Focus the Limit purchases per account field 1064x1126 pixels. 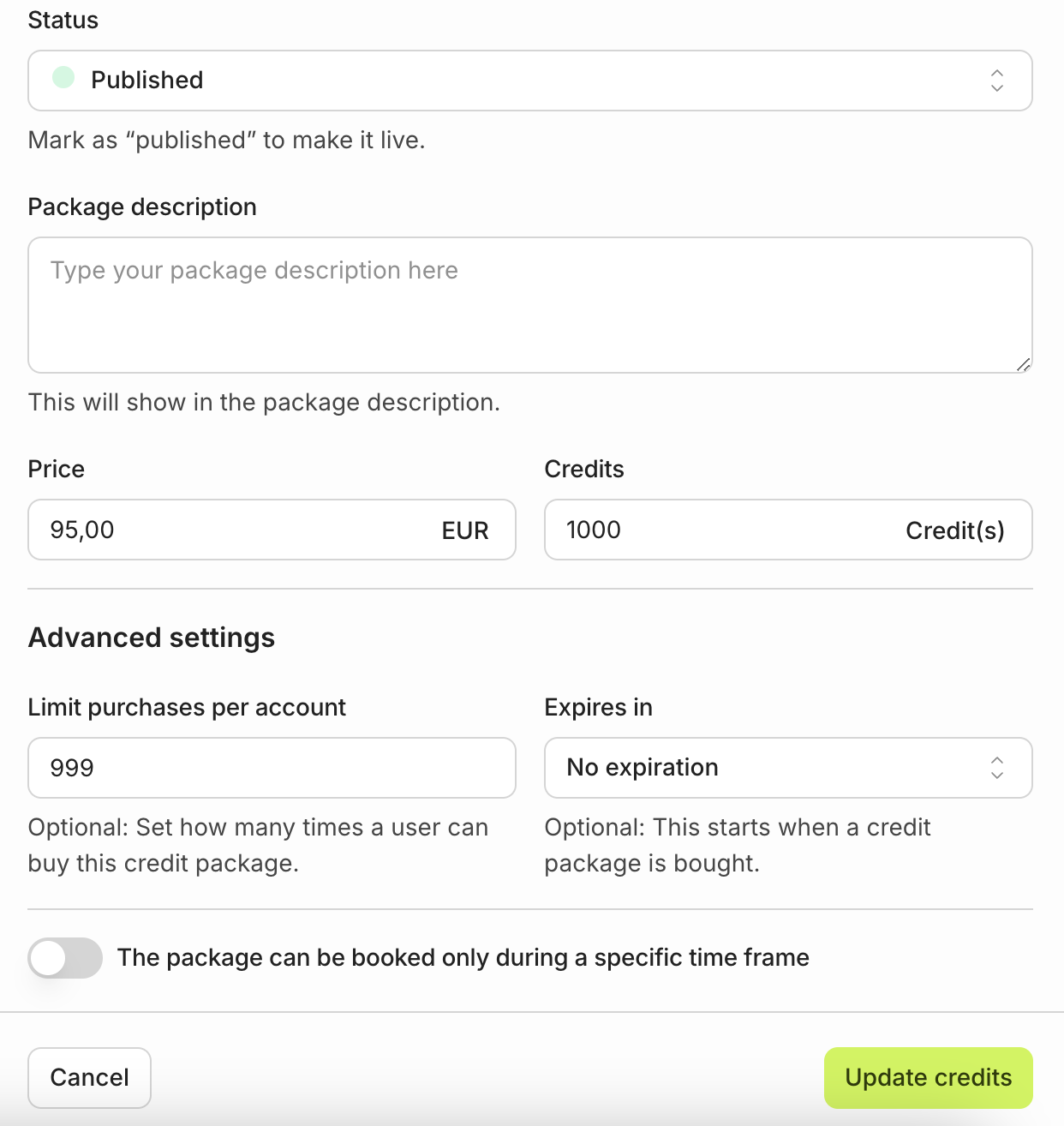[x=272, y=768]
